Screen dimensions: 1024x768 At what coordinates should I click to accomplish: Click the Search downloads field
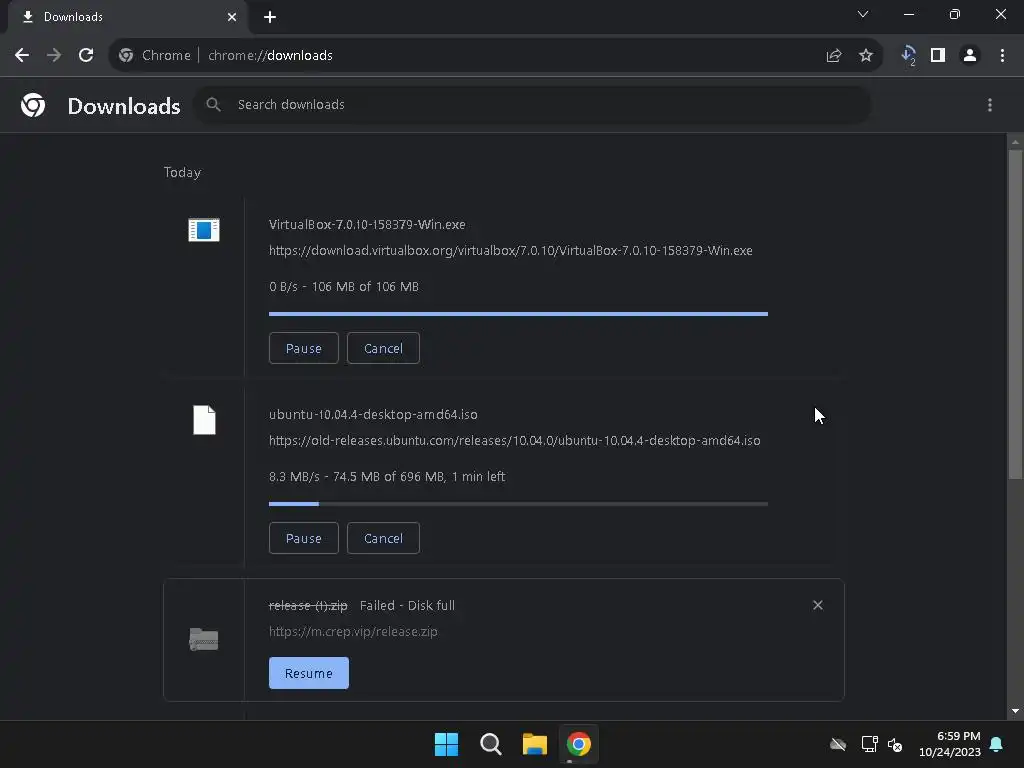pos(532,104)
